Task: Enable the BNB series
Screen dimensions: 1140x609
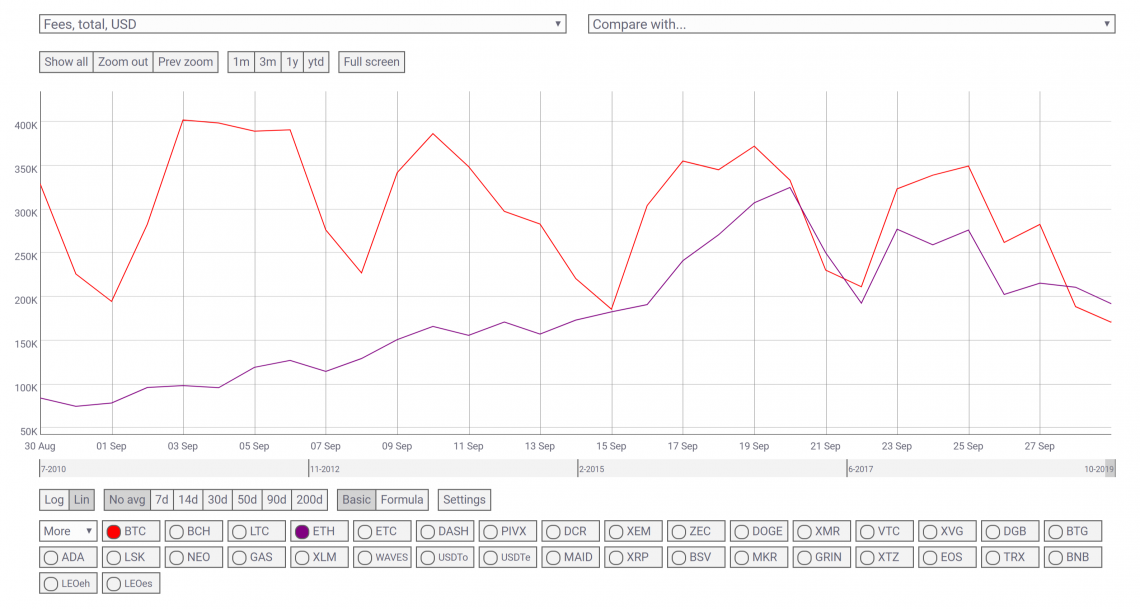Action: click(1073, 557)
